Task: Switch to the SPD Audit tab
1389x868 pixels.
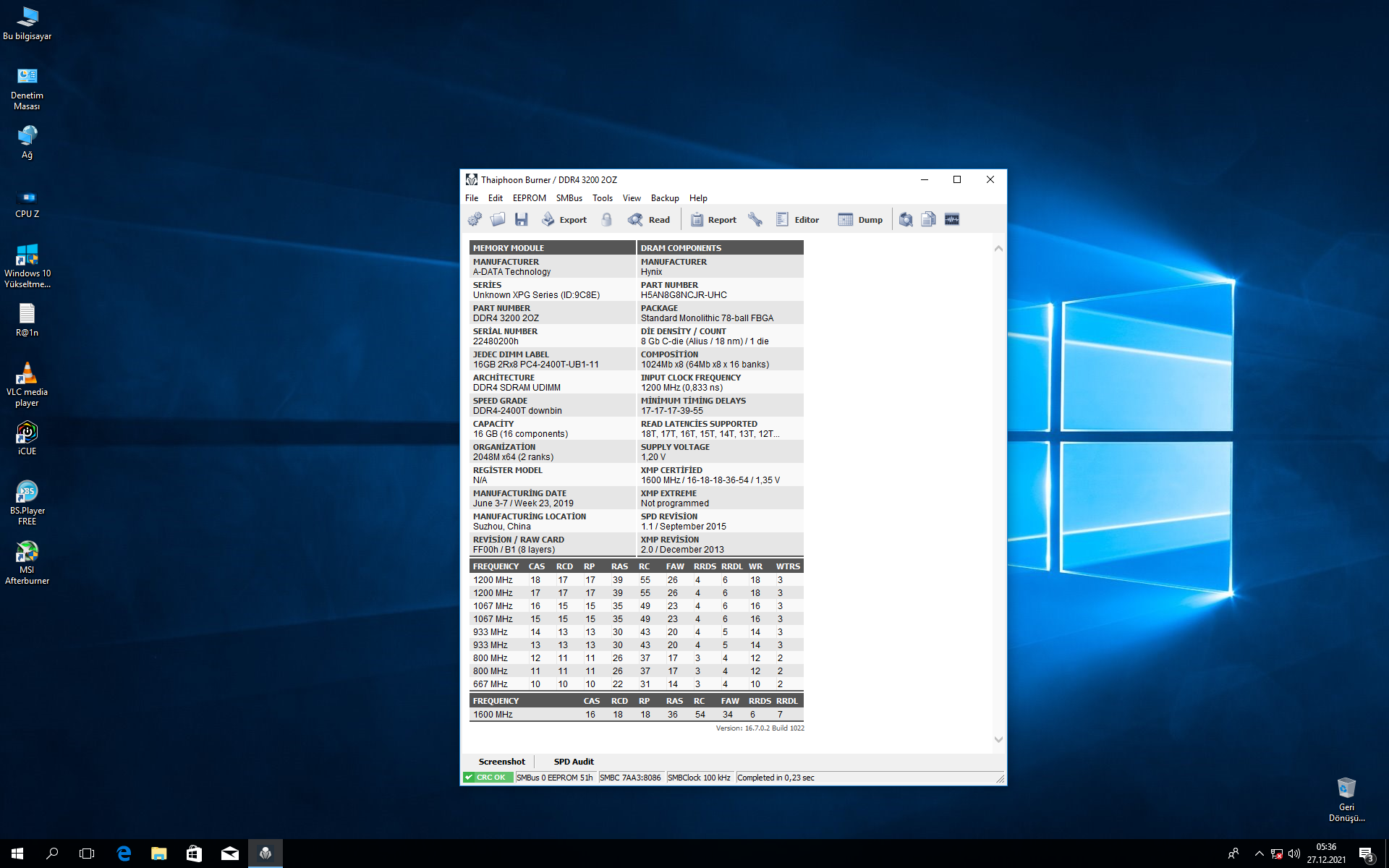Action: point(574,762)
